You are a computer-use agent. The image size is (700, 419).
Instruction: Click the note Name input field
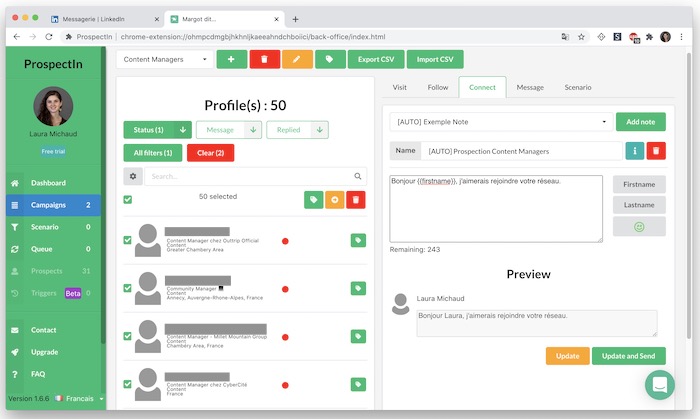click(x=521, y=151)
